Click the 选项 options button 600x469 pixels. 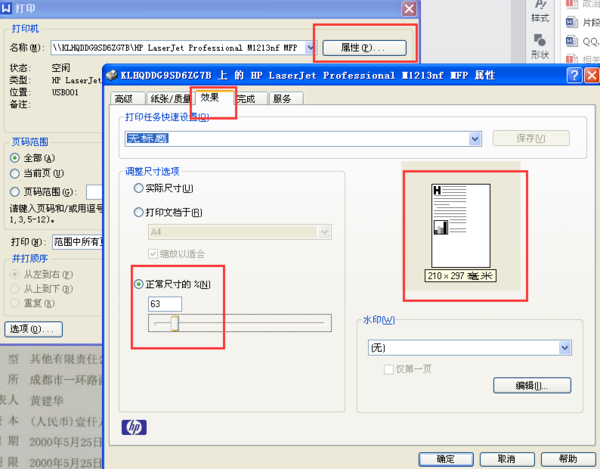coord(33,329)
